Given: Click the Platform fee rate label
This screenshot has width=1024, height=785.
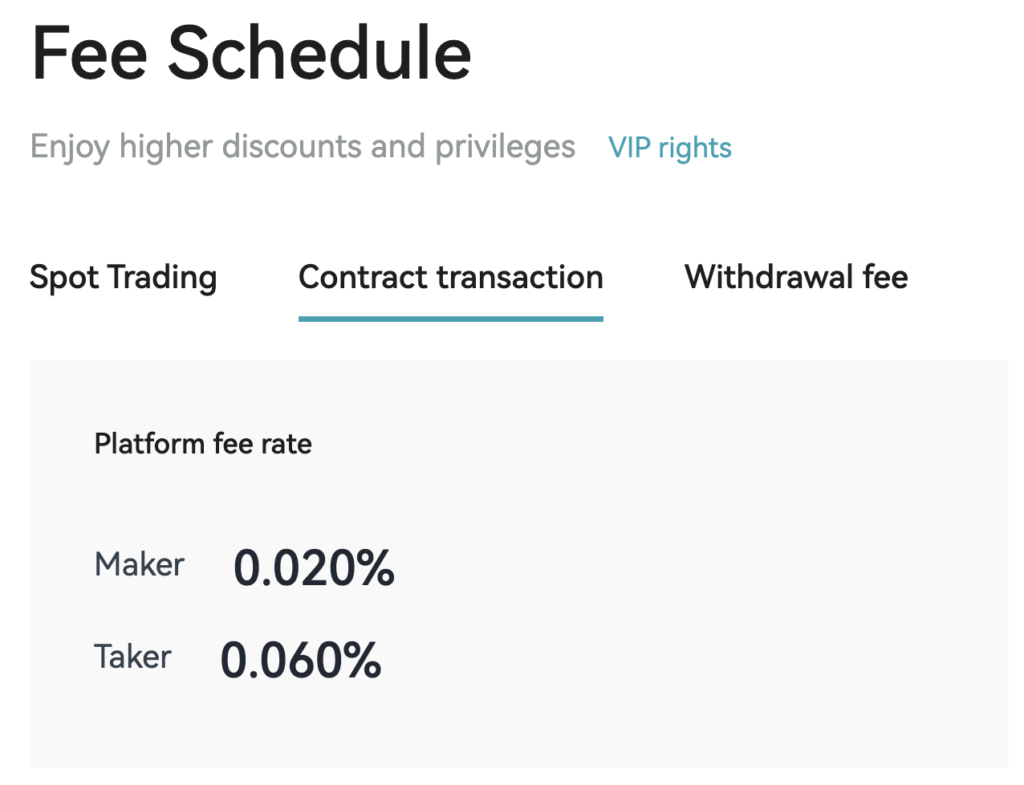Looking at the screenshot, I should pos(203,443).
